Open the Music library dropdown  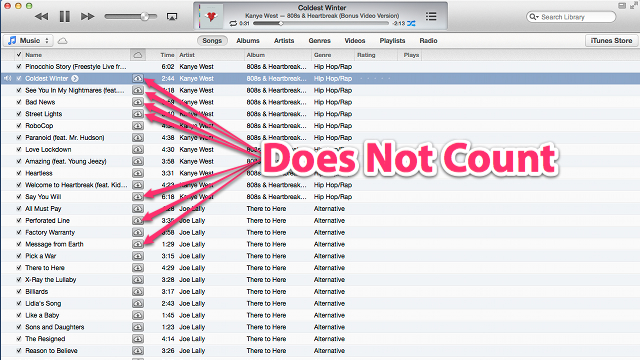click(x=29, y=40)
